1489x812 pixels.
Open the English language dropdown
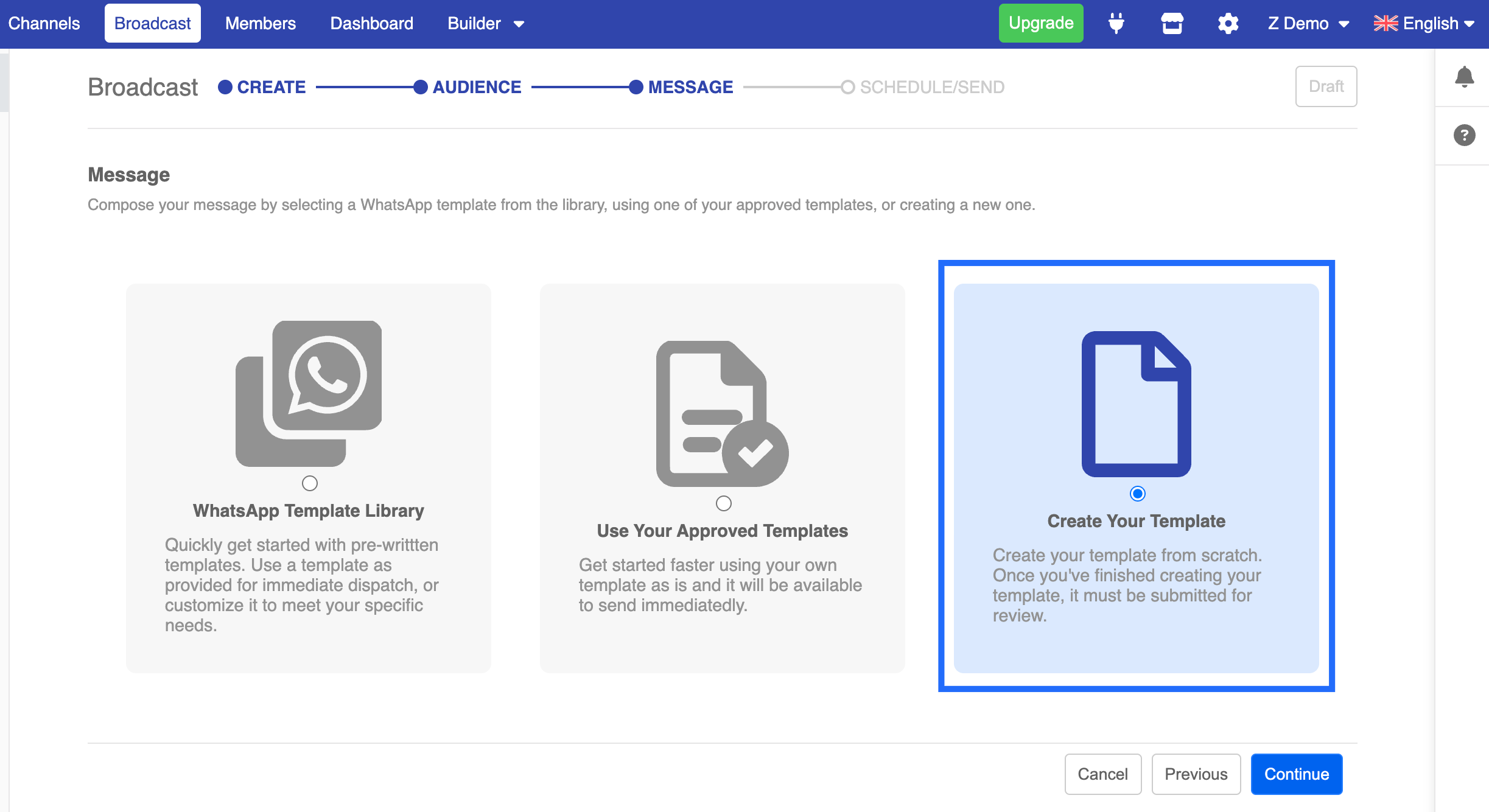coord(1424,24)
